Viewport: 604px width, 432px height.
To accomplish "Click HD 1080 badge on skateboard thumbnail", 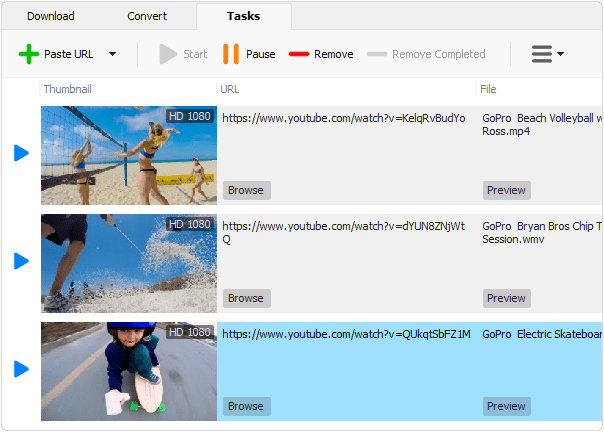I will pyautogui.click(x=190, y=332).
